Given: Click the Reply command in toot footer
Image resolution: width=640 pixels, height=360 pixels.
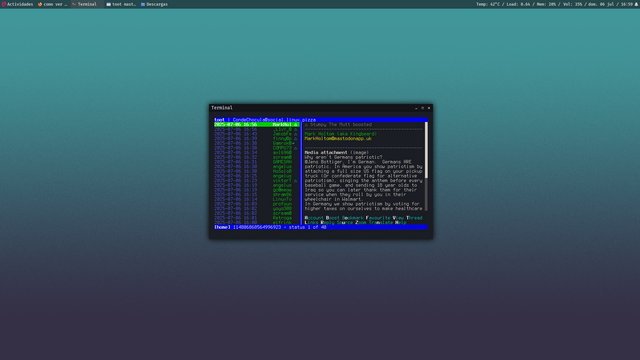Looking at the screenshot, I should coord(327,222).
